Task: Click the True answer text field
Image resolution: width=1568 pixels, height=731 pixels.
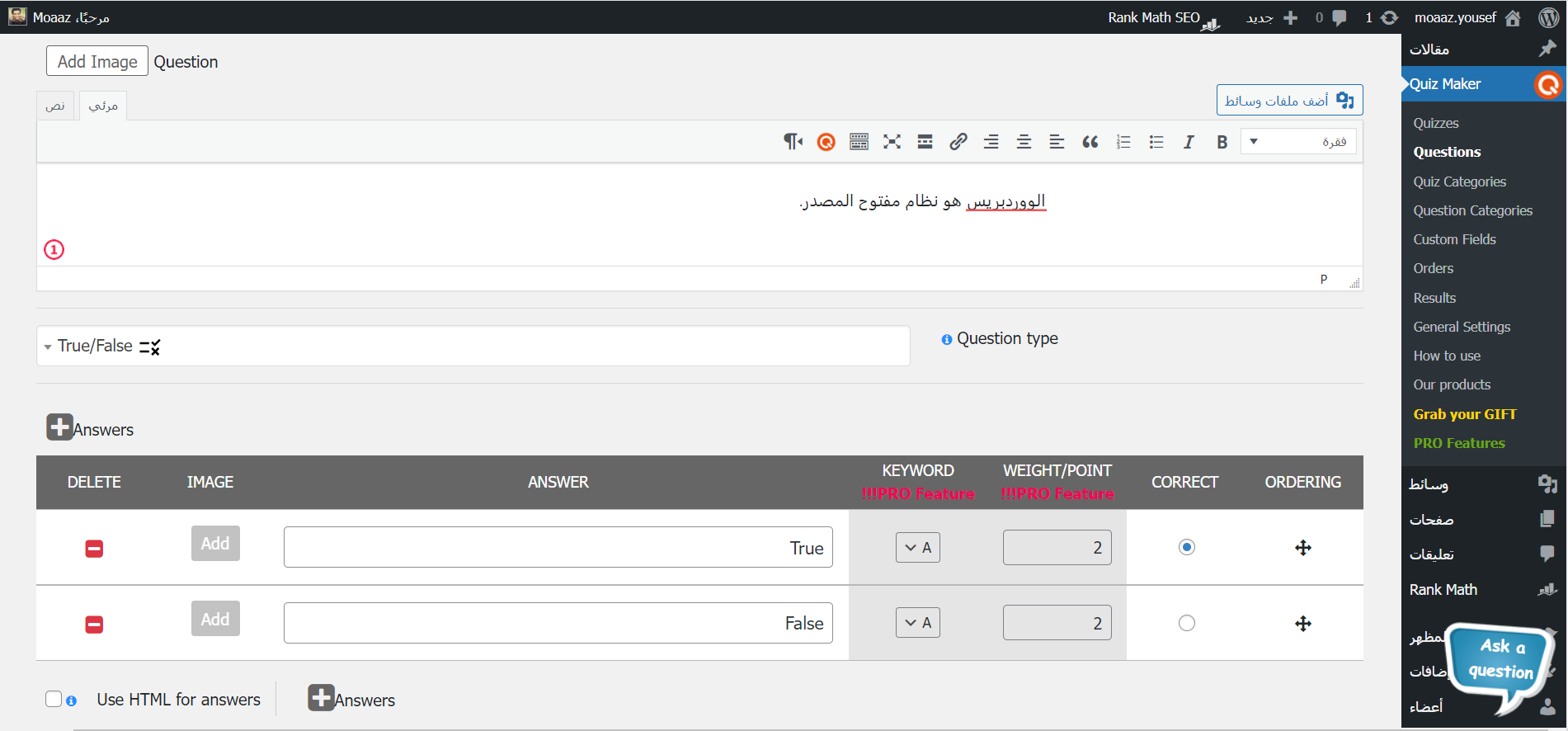Action: tap(558, 548)
